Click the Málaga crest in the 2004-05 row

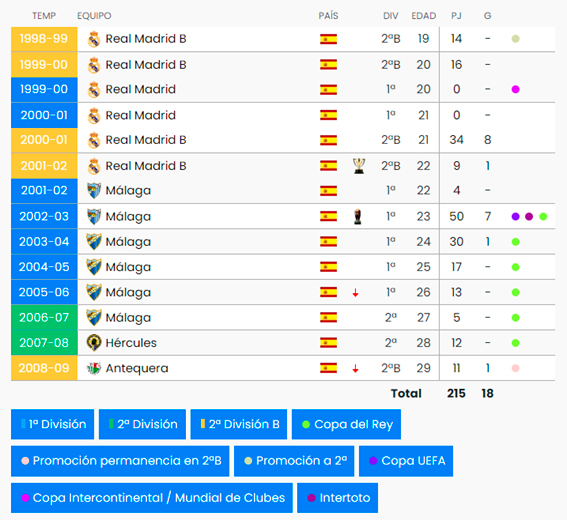(94, 267)
